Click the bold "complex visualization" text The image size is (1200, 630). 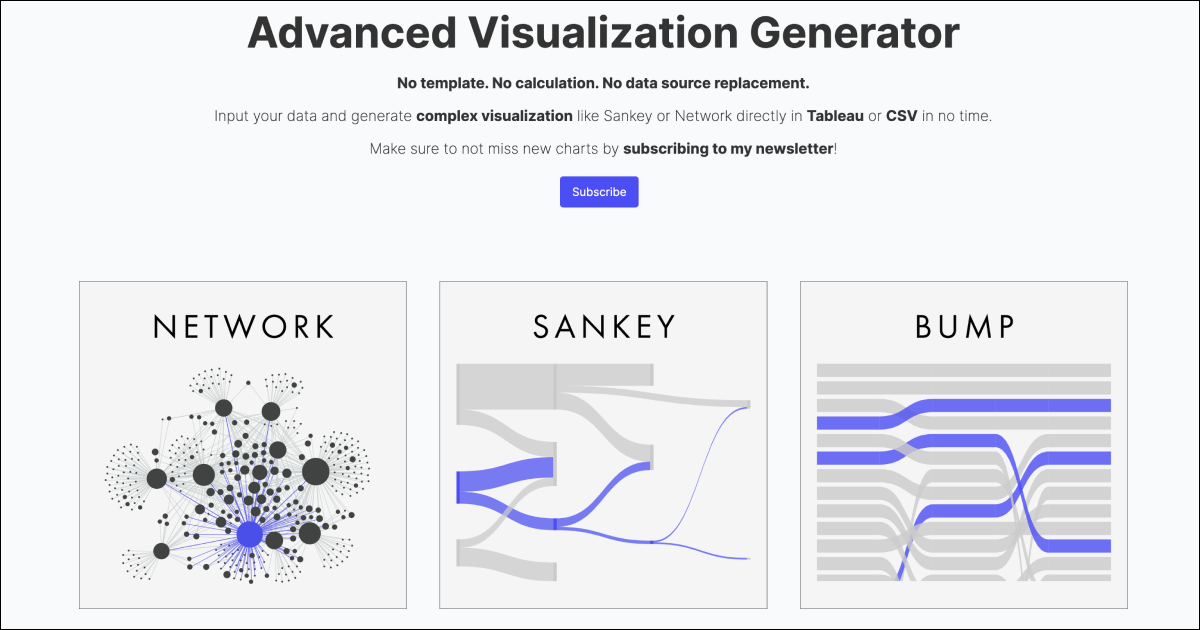(x=494, y=116)
